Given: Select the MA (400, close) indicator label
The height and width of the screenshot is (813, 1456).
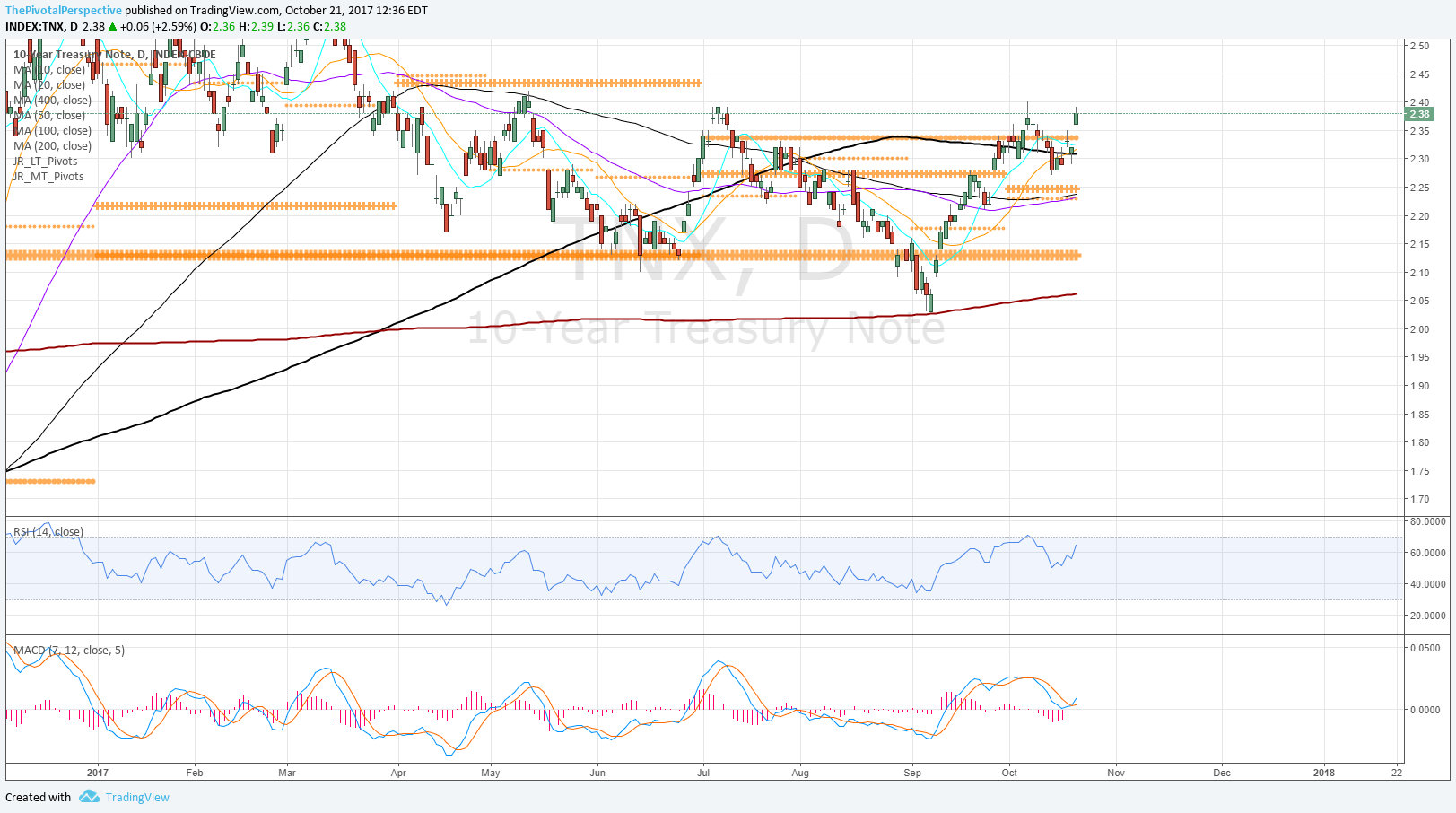Looking at the screenshot, I should (52, 101).
